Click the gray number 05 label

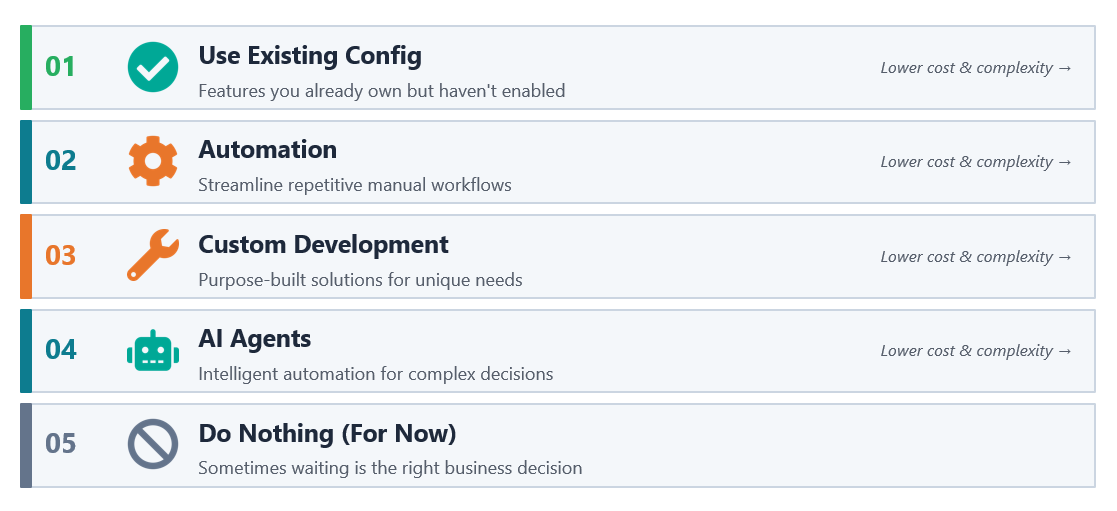pyautogui.click(x=61, y=444)
